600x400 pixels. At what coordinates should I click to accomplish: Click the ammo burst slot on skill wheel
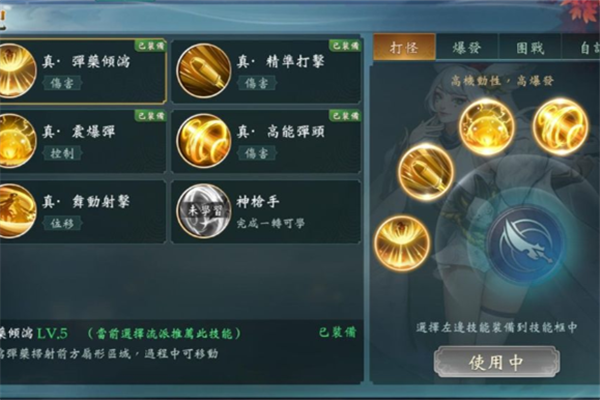click(x=402, y=243)
